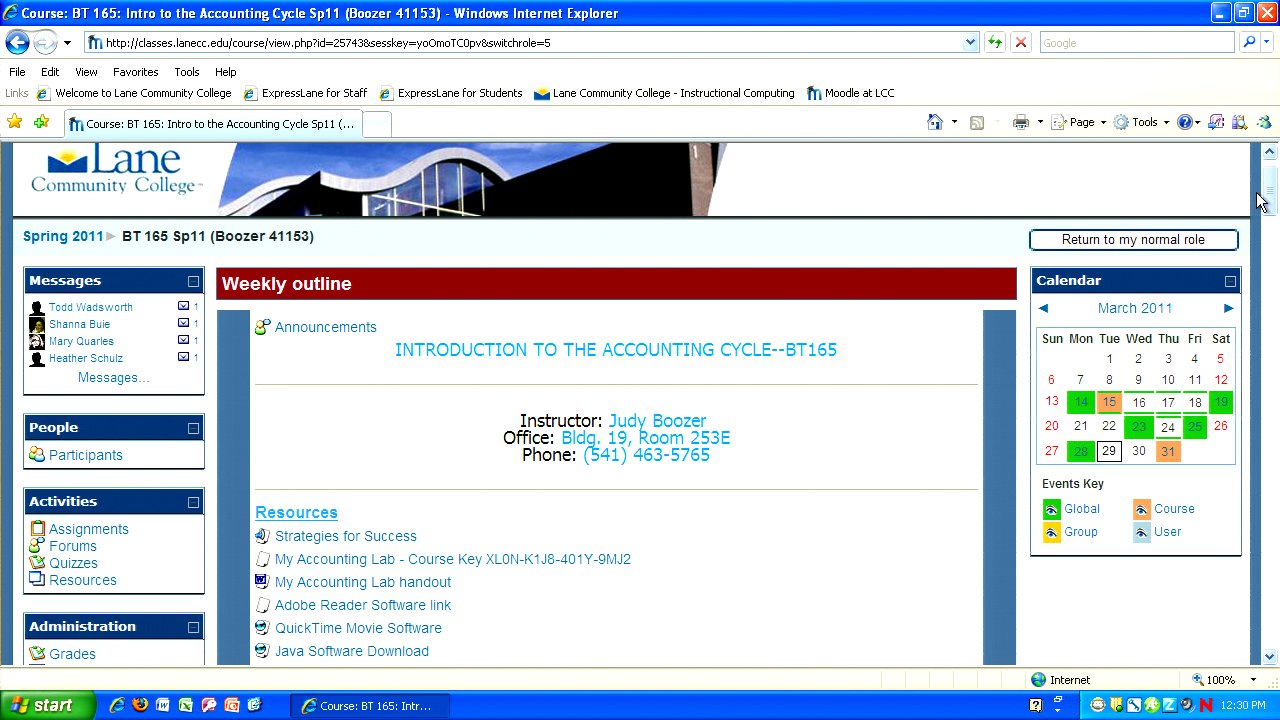
Task: Toggle Course events eye icon
Action: pyautogui.click(x=1141, y=510)
